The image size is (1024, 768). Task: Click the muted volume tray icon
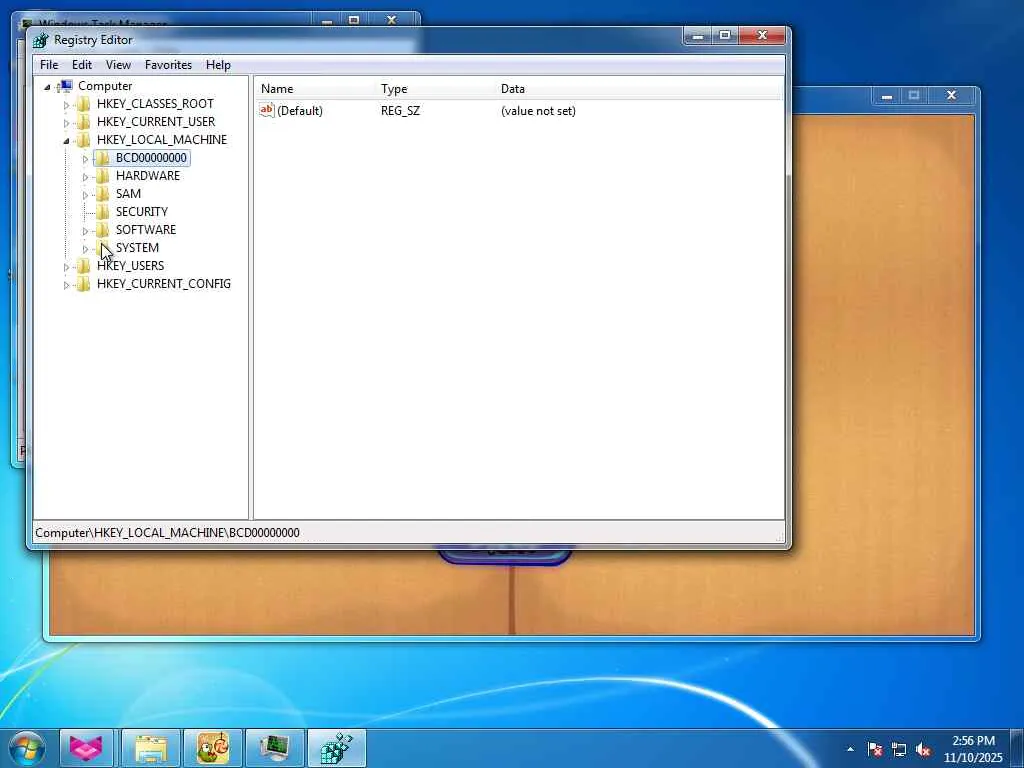click(923, 749)
